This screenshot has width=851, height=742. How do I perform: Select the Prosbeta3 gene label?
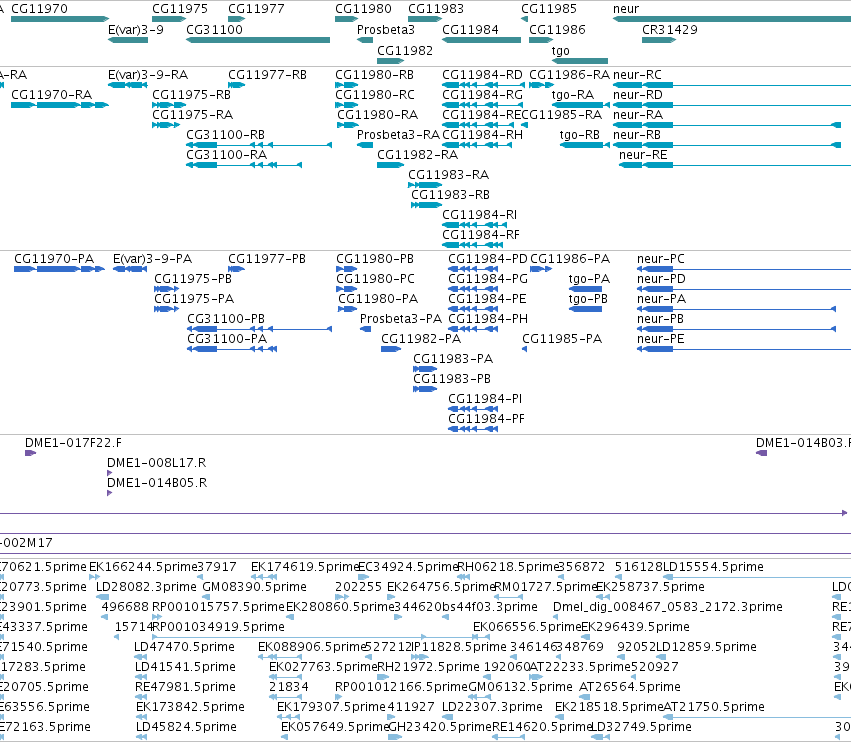pyautogui.click(x=385, y=29)
